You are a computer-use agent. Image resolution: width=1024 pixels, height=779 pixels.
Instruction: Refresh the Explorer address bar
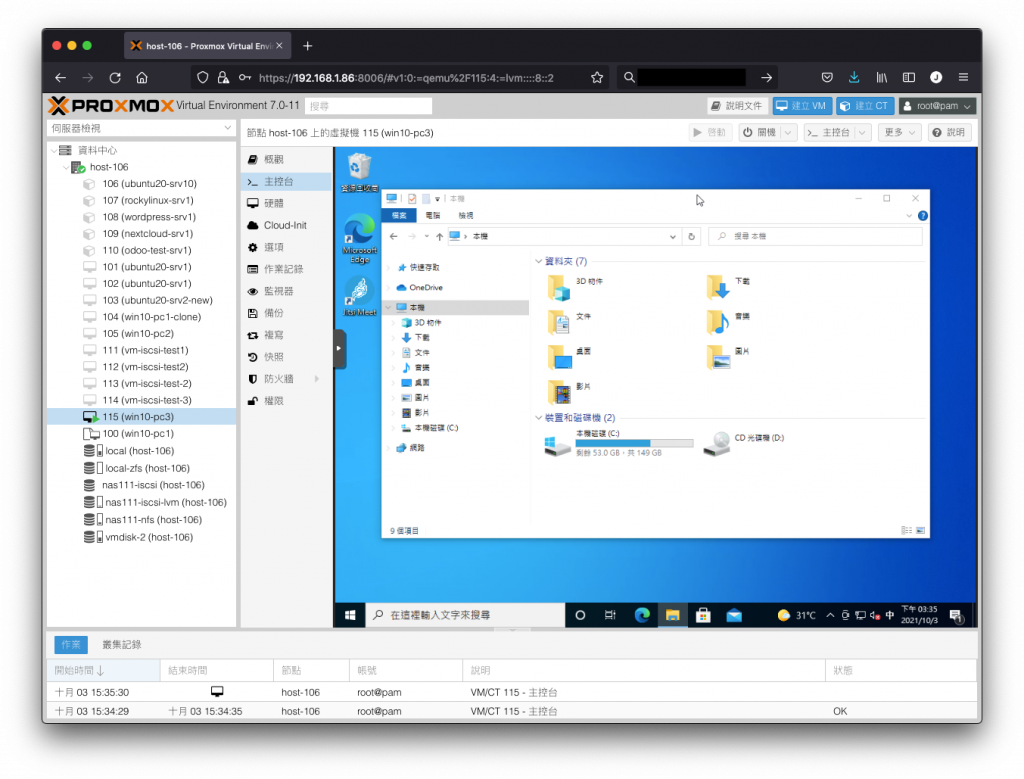692,236
